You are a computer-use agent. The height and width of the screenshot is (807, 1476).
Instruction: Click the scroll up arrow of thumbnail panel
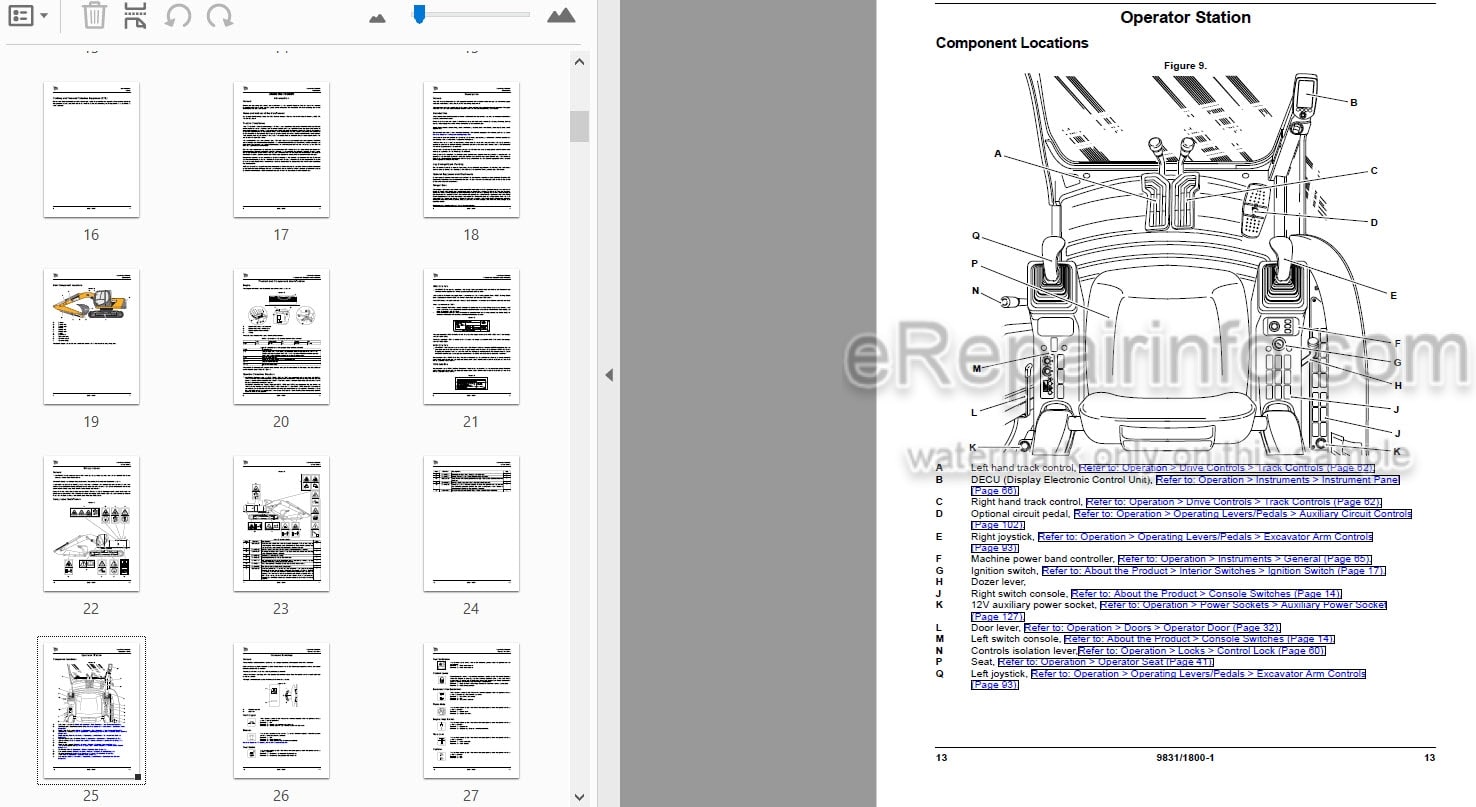tap(579, 61)
